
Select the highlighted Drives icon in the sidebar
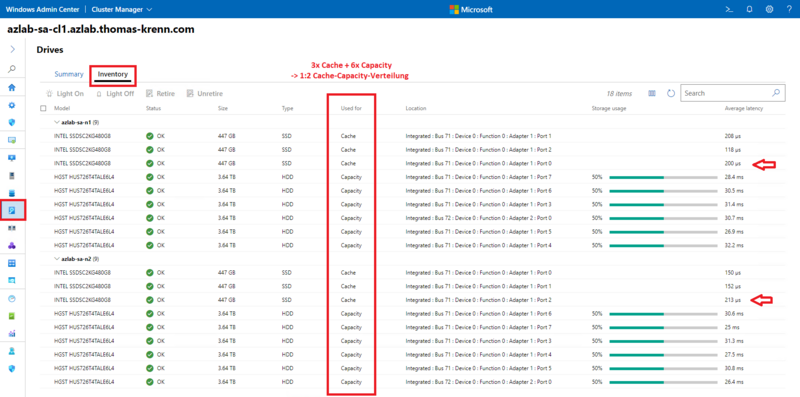click(12, 210)
